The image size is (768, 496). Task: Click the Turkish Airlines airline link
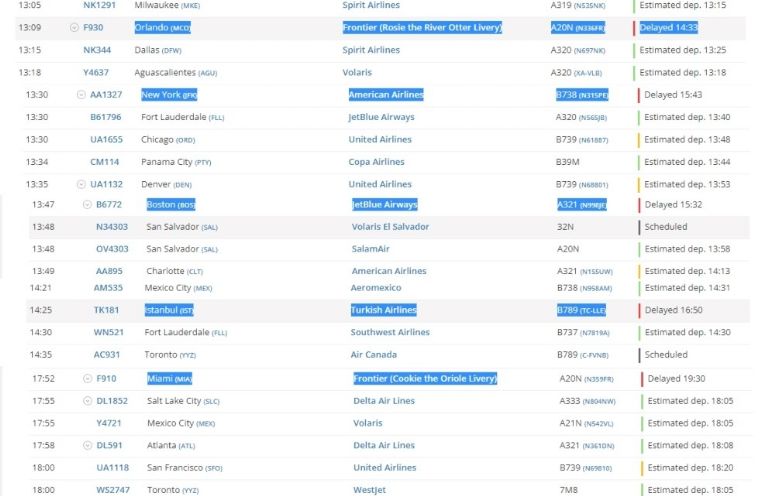(x=383, y=310)
